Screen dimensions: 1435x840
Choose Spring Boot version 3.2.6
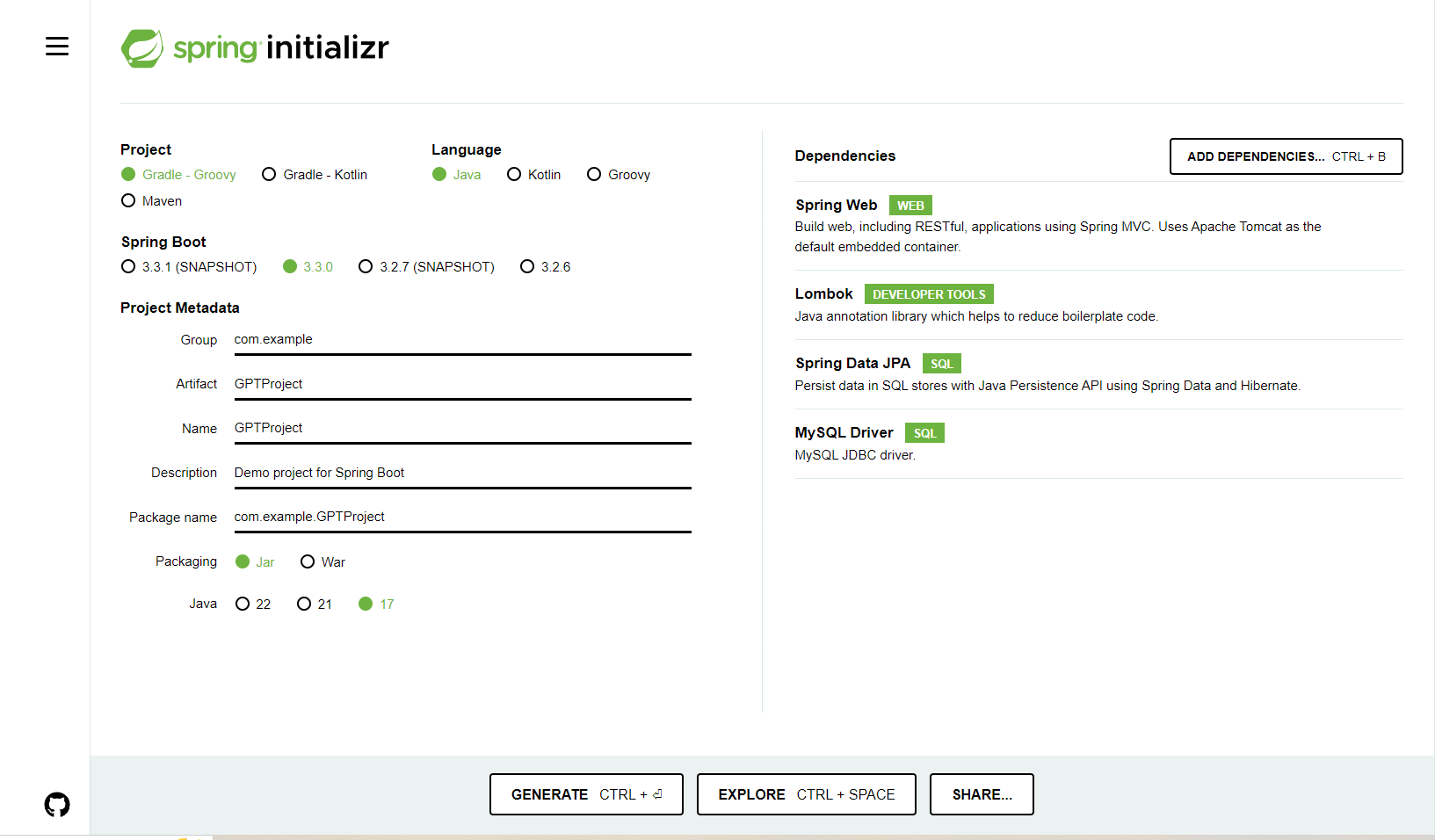pyautogui.click(x=545, y=267)
